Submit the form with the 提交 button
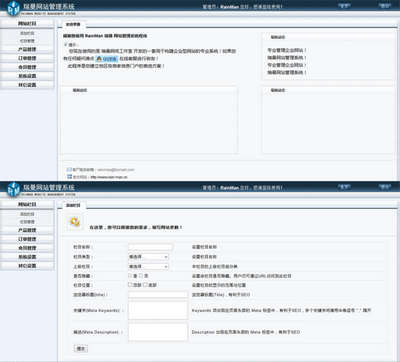 [x=81, y=349]
